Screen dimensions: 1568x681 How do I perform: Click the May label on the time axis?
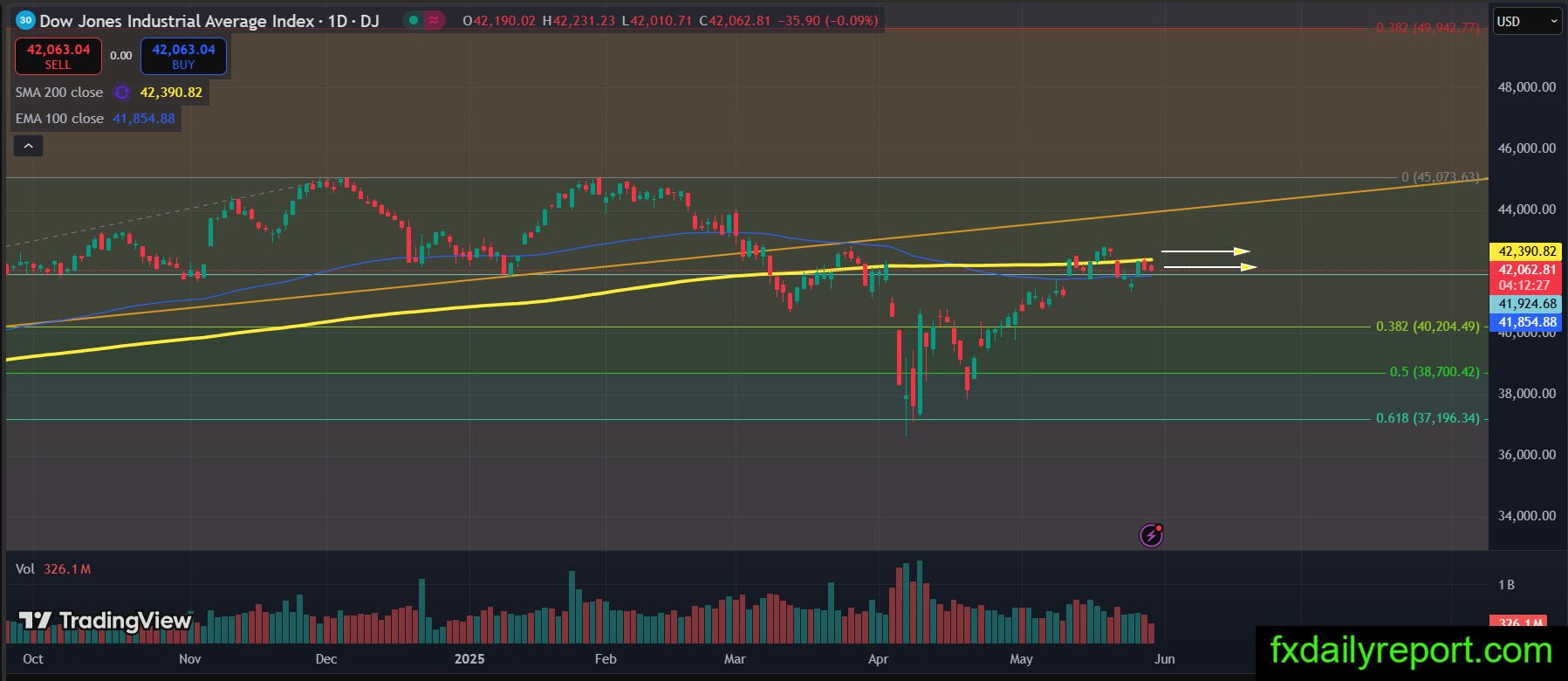(x=1021, y=659)
